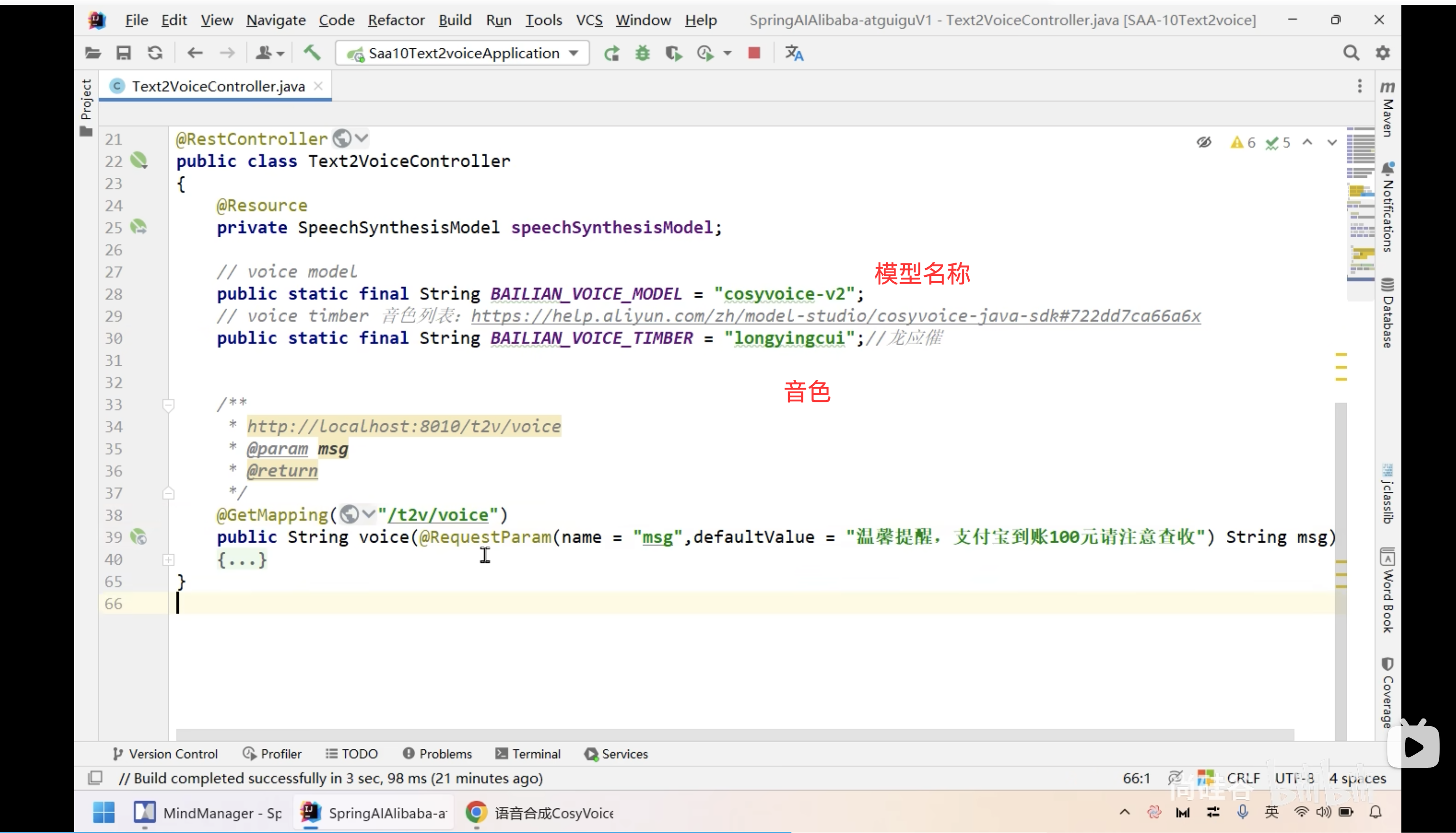The width and height of the screenshot is (1456, 833).
Task: Open the aliyun cosyvoice help URL in comment
Action: pos(836,316)
